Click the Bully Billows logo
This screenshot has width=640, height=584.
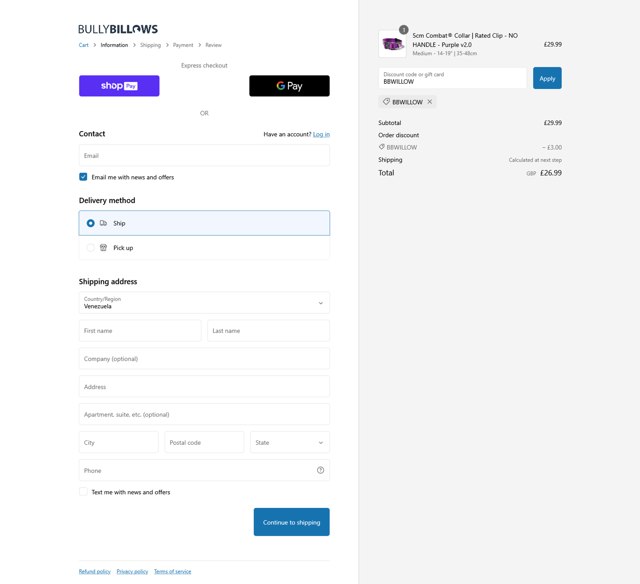[x=118, y=29]
